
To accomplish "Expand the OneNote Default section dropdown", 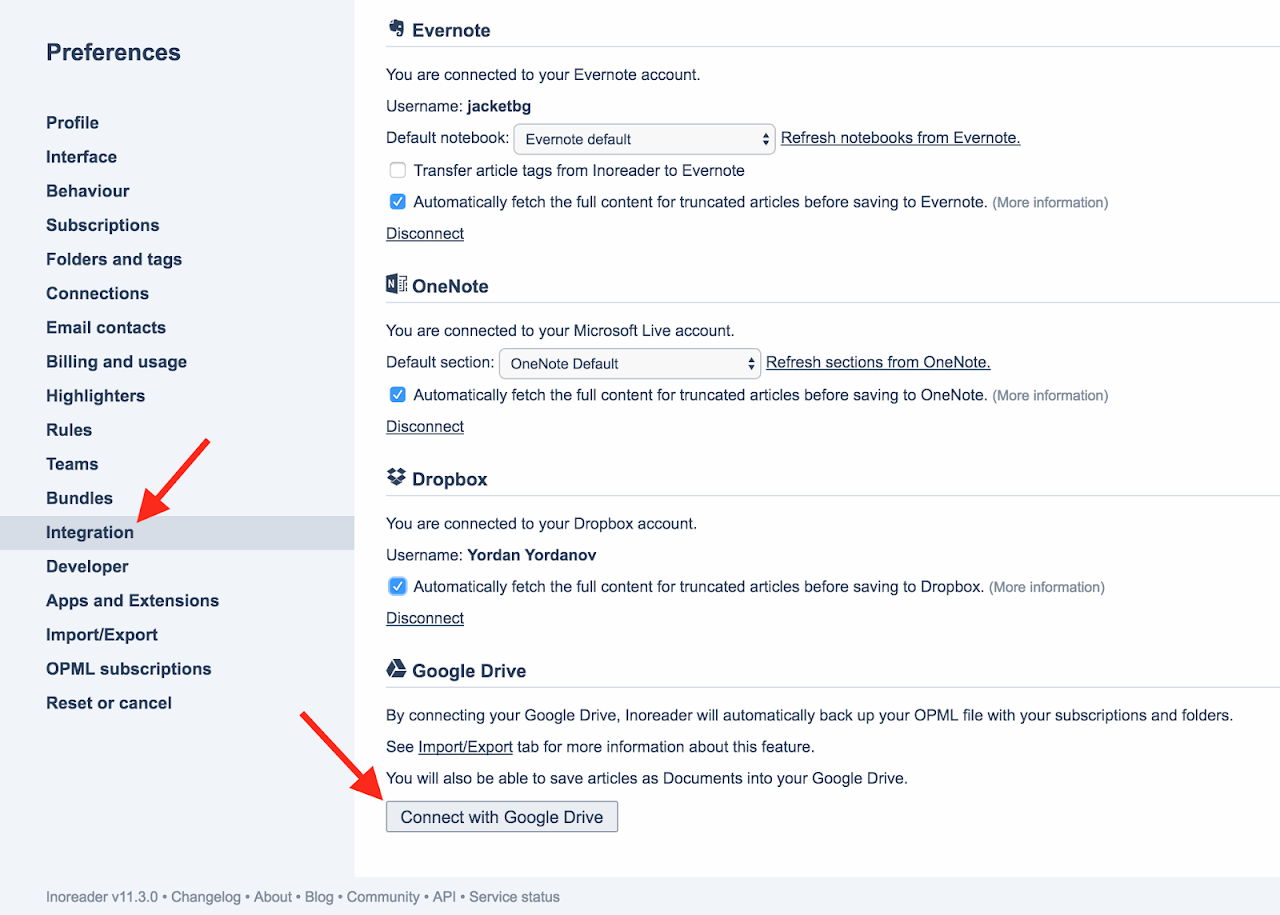I will (x=630, y=363).
